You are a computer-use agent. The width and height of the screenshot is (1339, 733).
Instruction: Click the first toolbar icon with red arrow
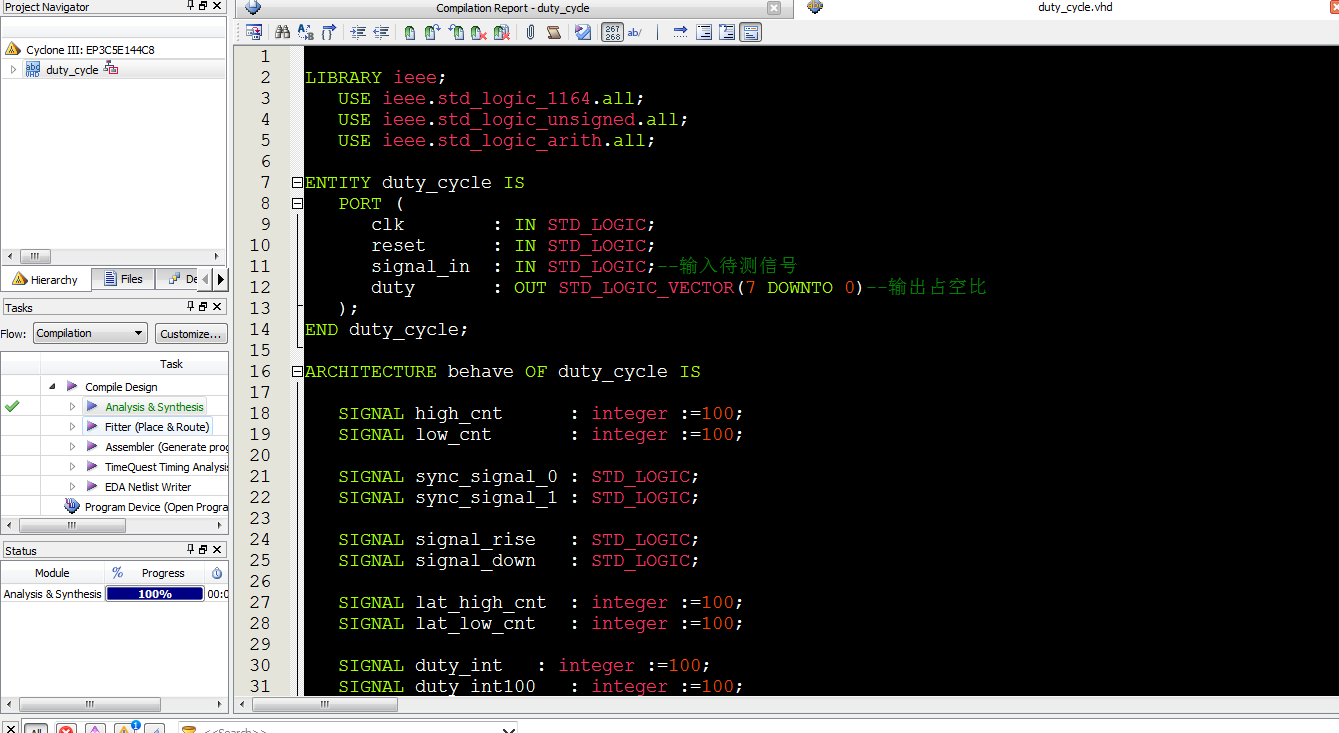click(254, 32)
